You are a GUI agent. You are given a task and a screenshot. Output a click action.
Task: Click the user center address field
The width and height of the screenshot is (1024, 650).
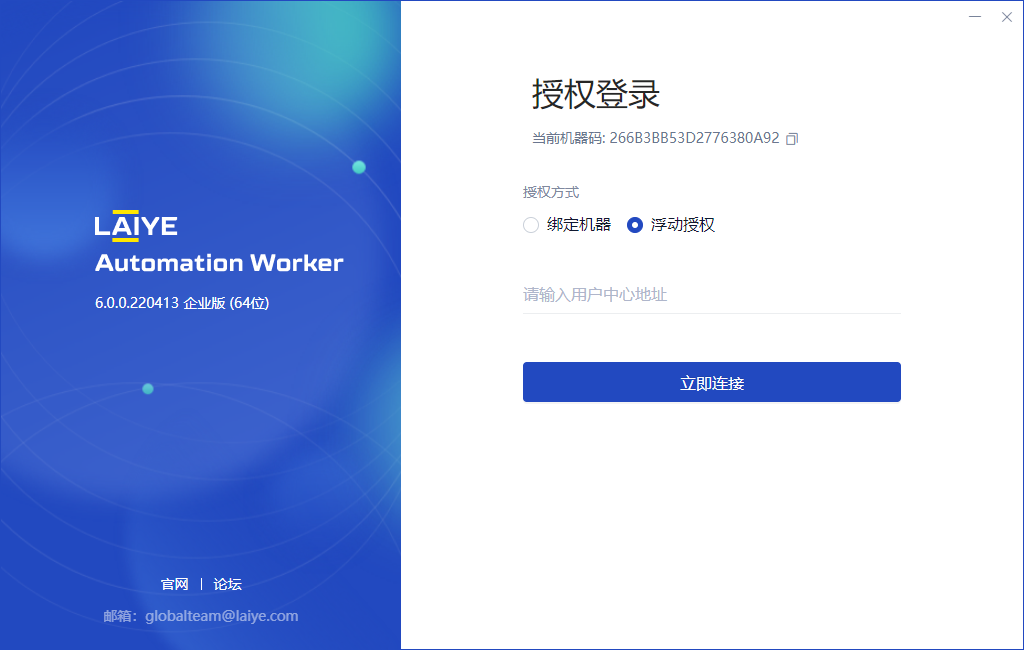click(711, 295)
